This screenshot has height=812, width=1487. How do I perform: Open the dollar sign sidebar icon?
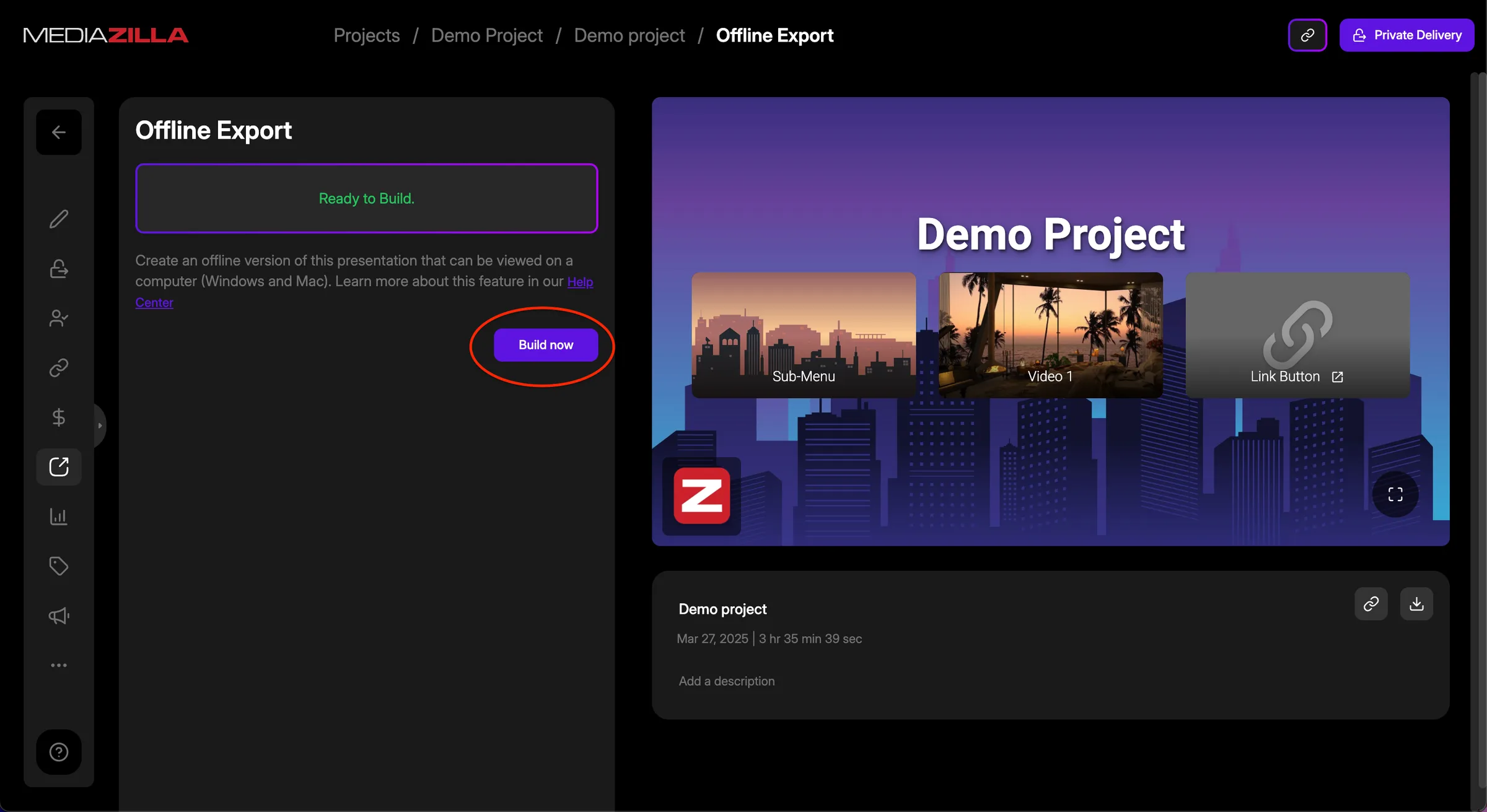tap(59, 417)
